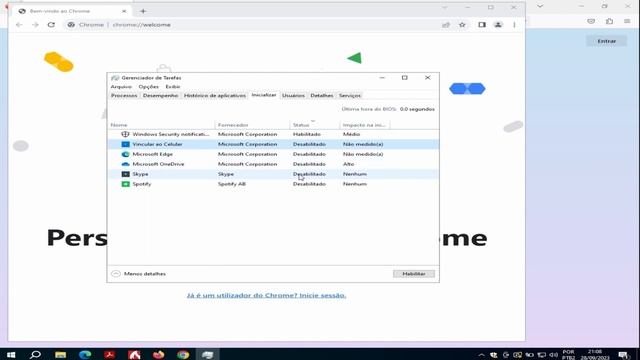Select the Microsoft OneDrive startup icon

[125, 164]
